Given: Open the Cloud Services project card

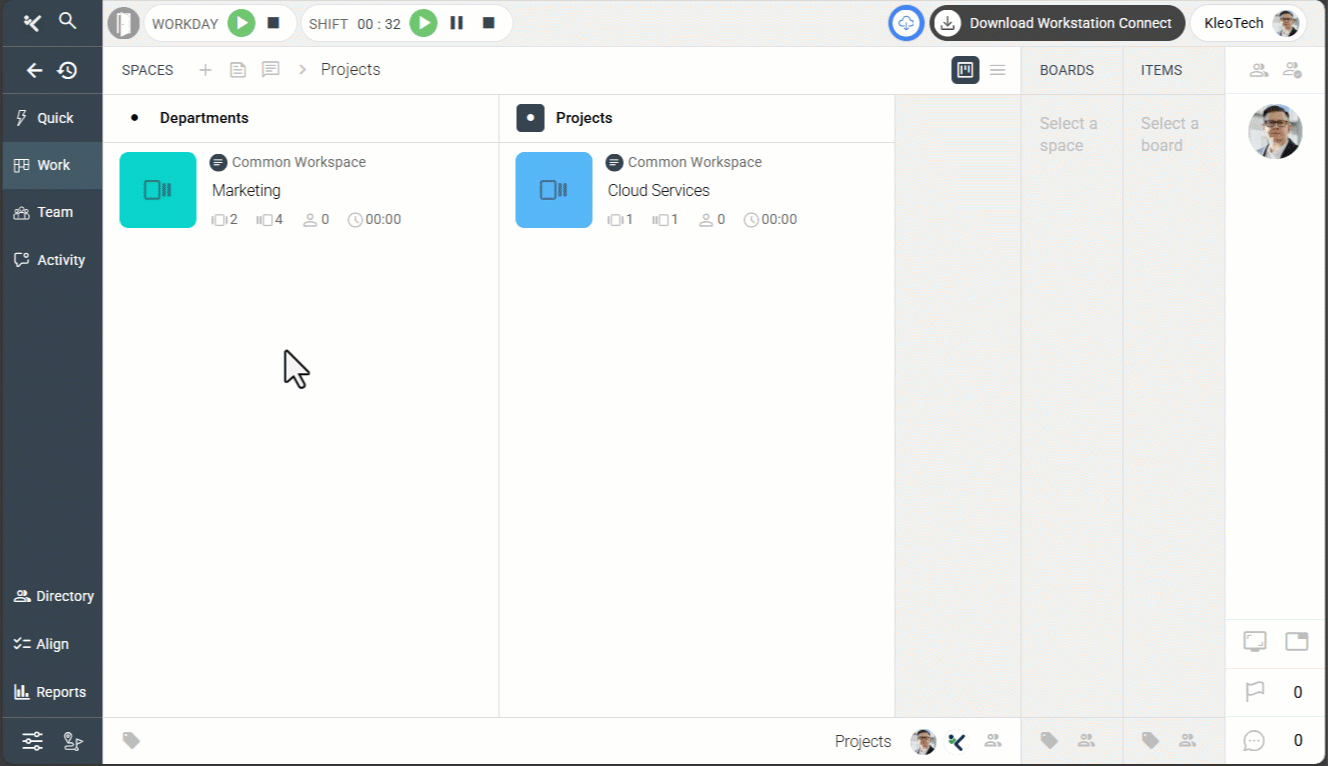Looking at the screenshot, I should pos(658,190).
